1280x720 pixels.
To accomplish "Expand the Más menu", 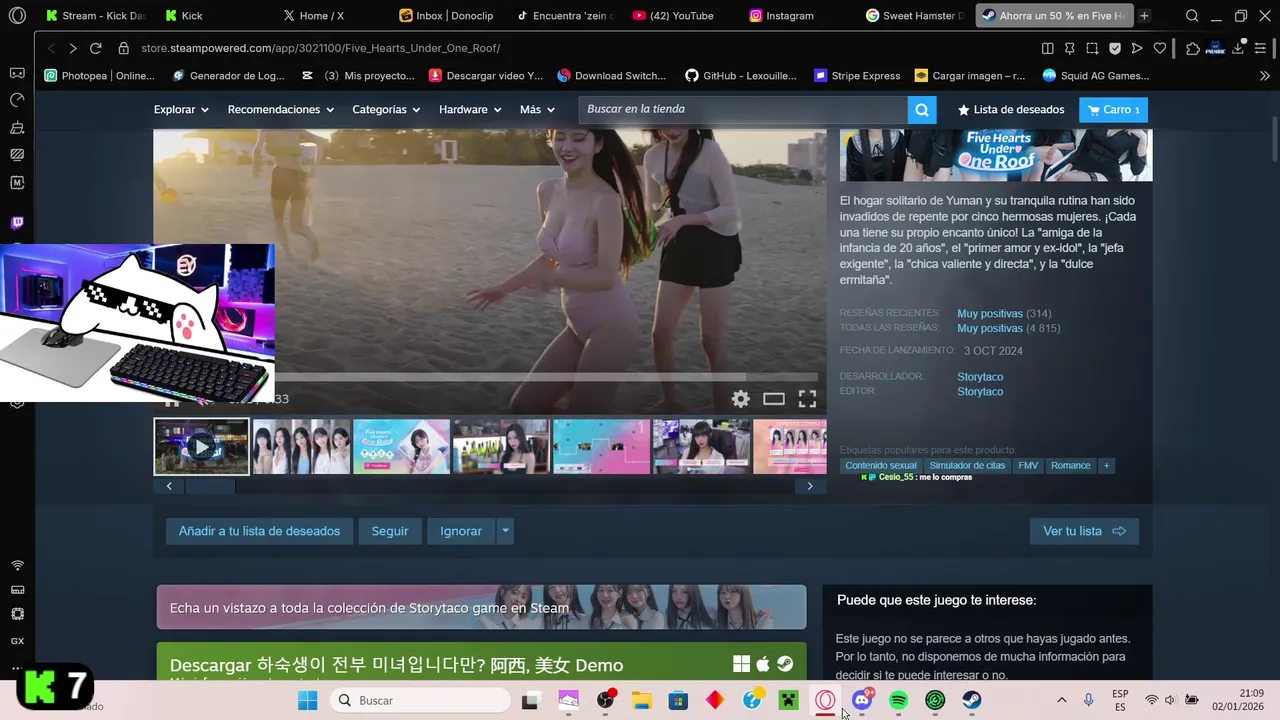I will [x=537, y=110].
